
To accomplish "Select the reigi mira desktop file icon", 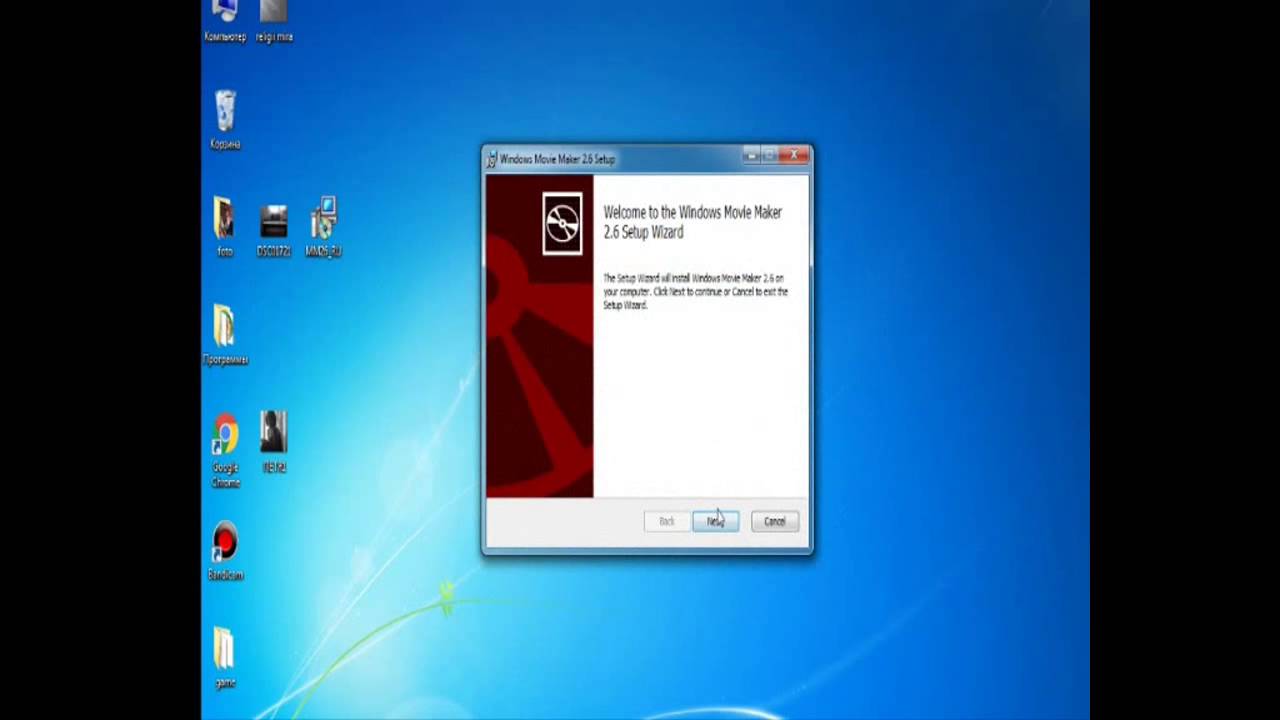I will [x=273, y=20].
